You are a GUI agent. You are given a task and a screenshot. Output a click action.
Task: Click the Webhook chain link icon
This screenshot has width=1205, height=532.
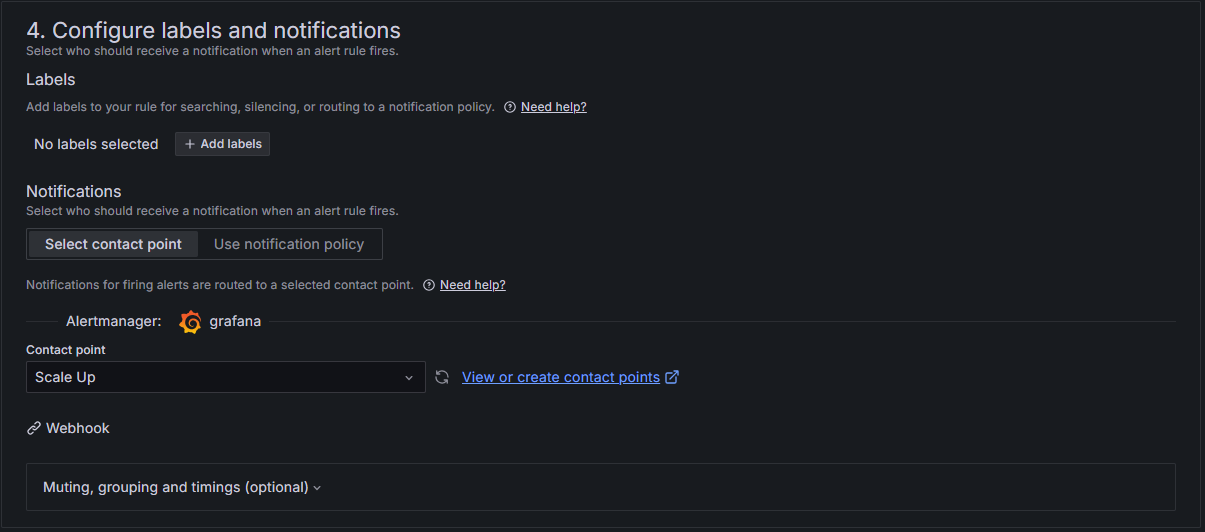click(34, 428)
